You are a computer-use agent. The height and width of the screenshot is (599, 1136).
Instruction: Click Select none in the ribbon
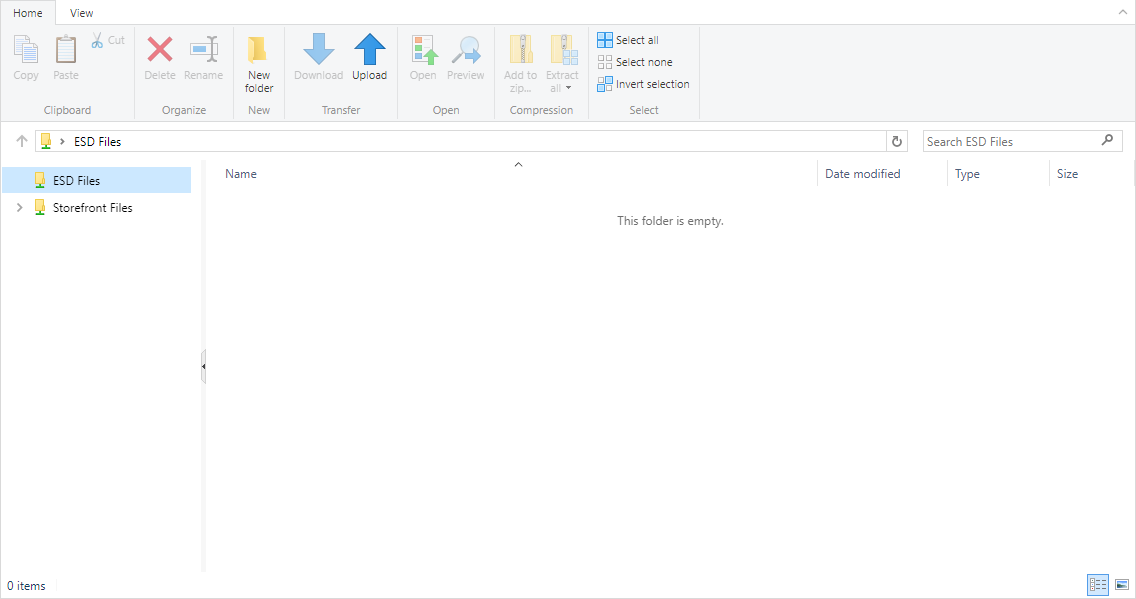coord(635,62)
